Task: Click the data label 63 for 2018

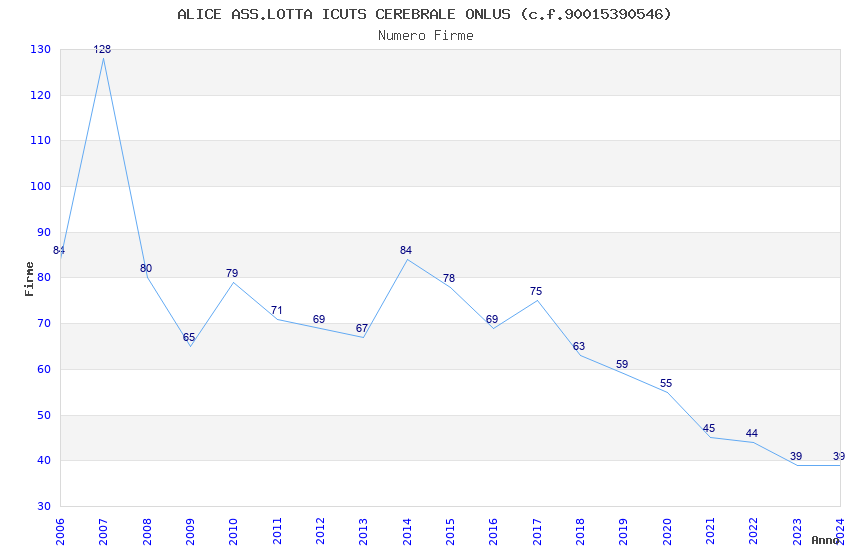Action: point(579,346)
